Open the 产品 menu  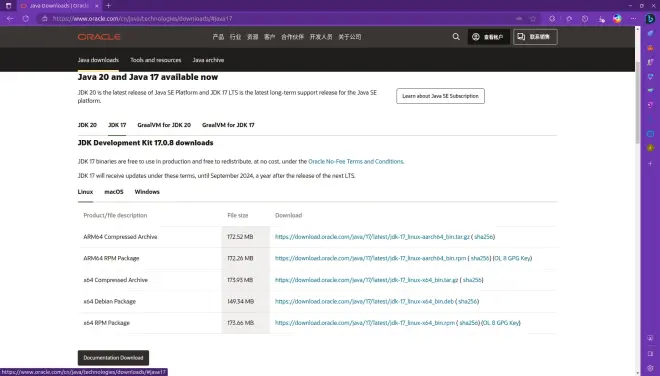[218, 37]
